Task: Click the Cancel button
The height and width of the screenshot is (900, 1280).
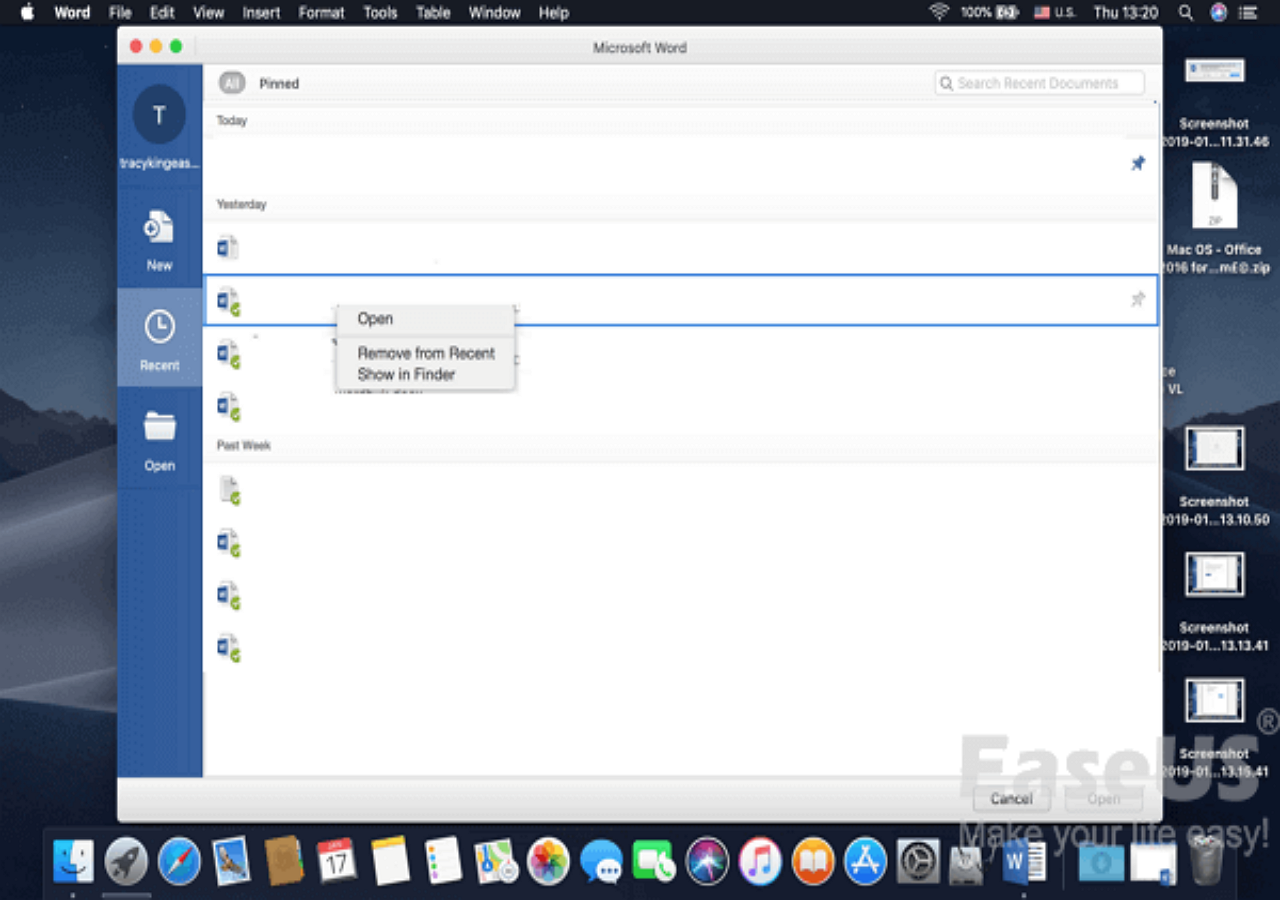Action: coord(1011,799)
